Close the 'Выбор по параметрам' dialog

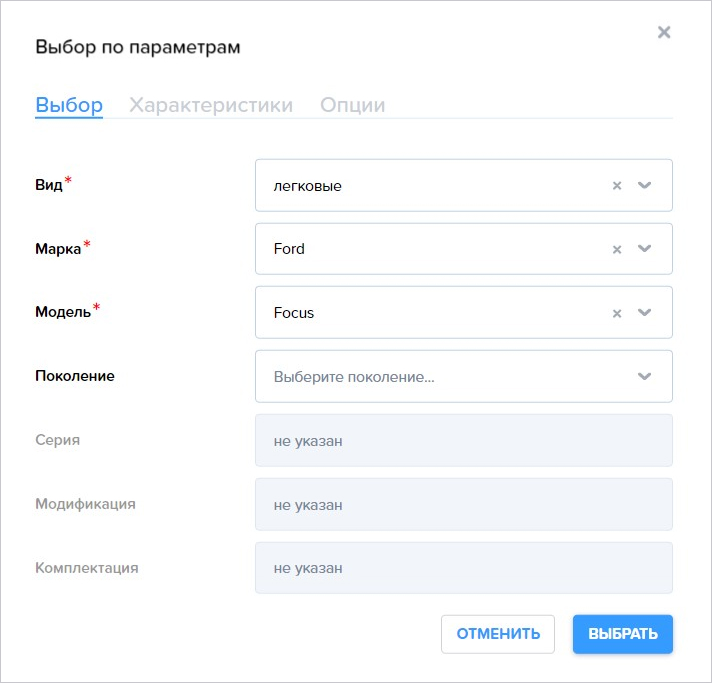click(x=664, y=32)
